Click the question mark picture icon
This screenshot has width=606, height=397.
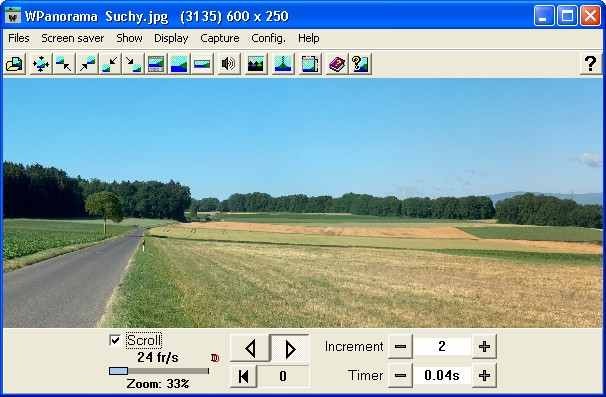coord(360,63)
